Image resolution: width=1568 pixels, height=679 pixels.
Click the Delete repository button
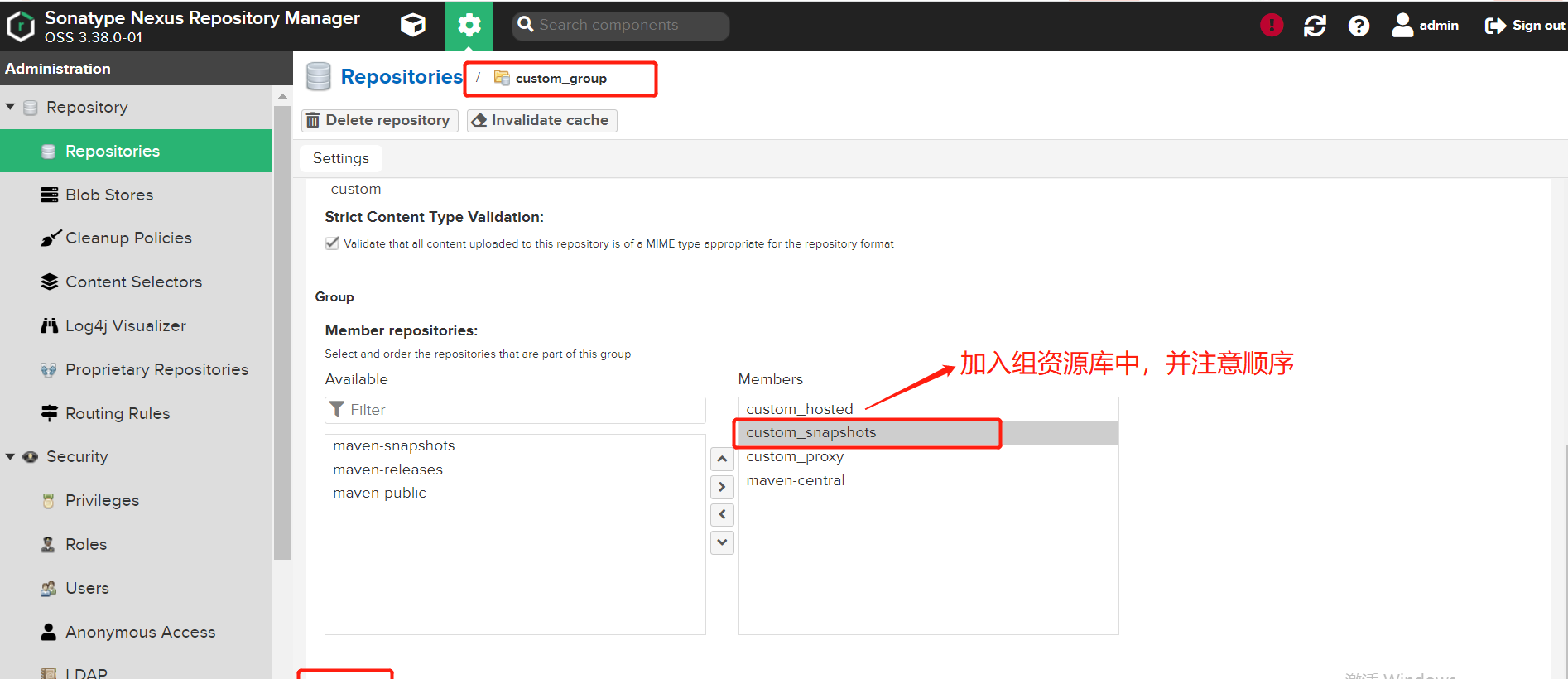click(x=379, y=121)
